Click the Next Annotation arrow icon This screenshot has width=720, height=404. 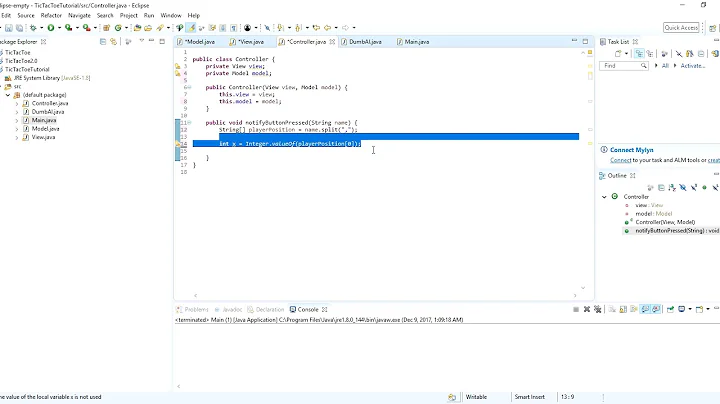(280, 28)
